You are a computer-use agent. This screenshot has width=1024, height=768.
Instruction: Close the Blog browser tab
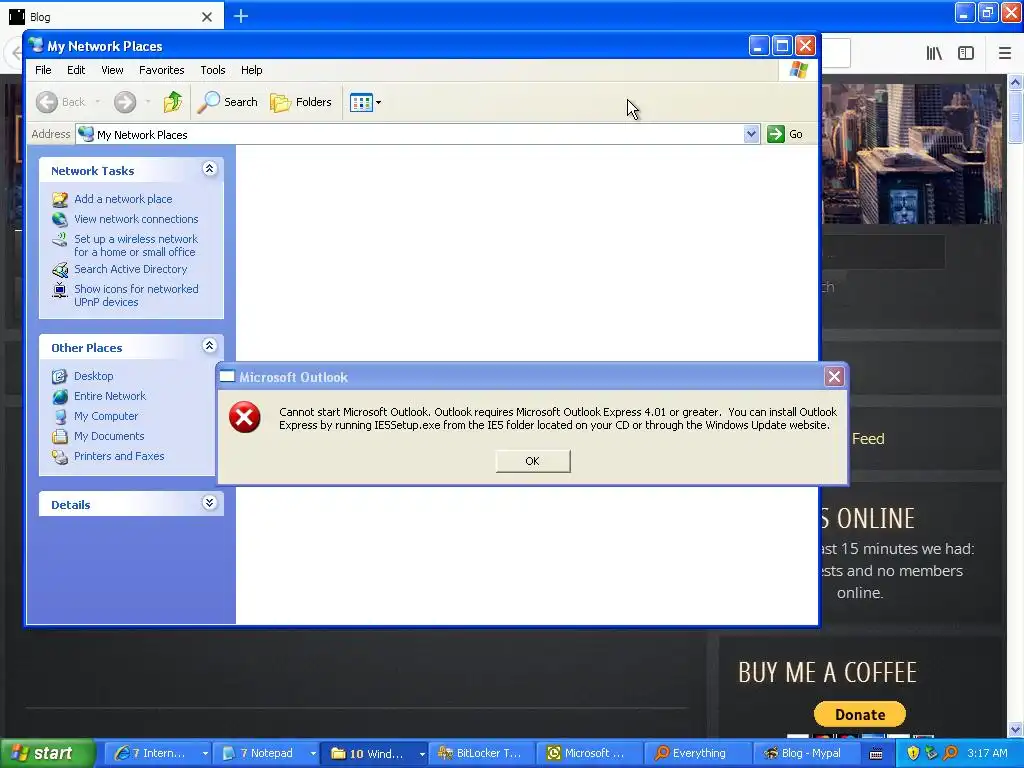coord(206,17)
